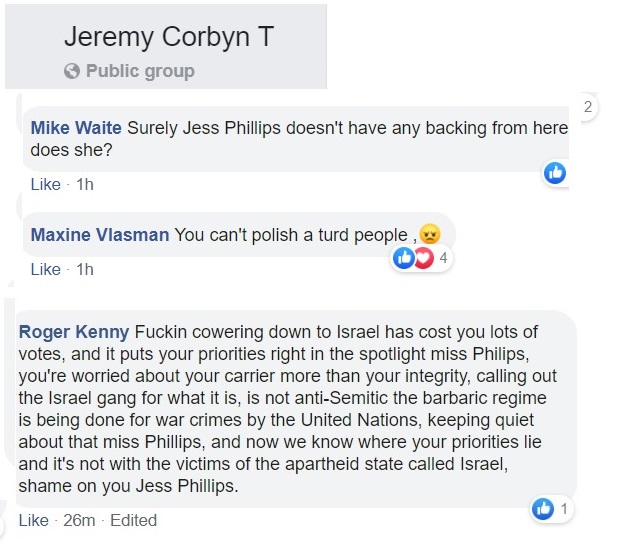Like Maxine Vlasman's comment
Image resolution: width=625 pixels, height=547 pixels.
click(46, 269)
